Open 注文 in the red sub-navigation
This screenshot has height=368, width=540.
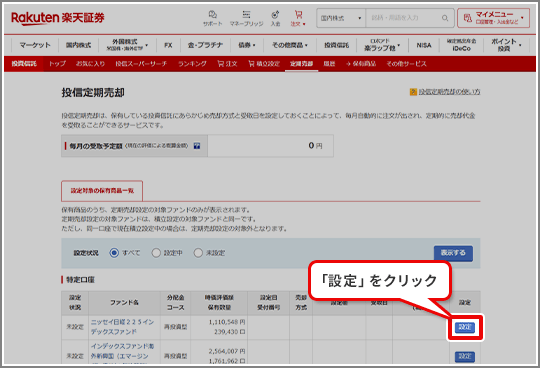click(227, 64)
